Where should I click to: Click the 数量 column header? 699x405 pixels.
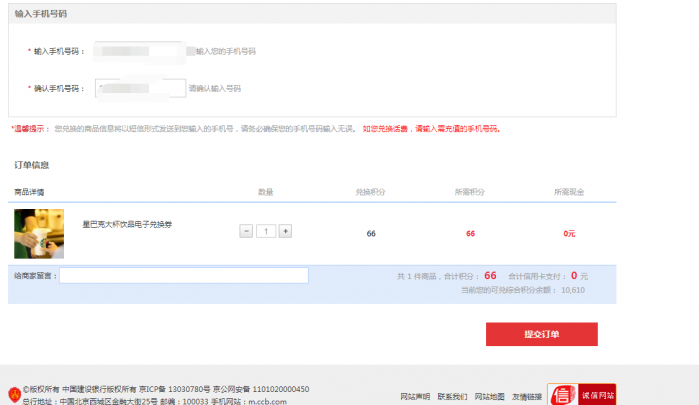pos(266,192)
